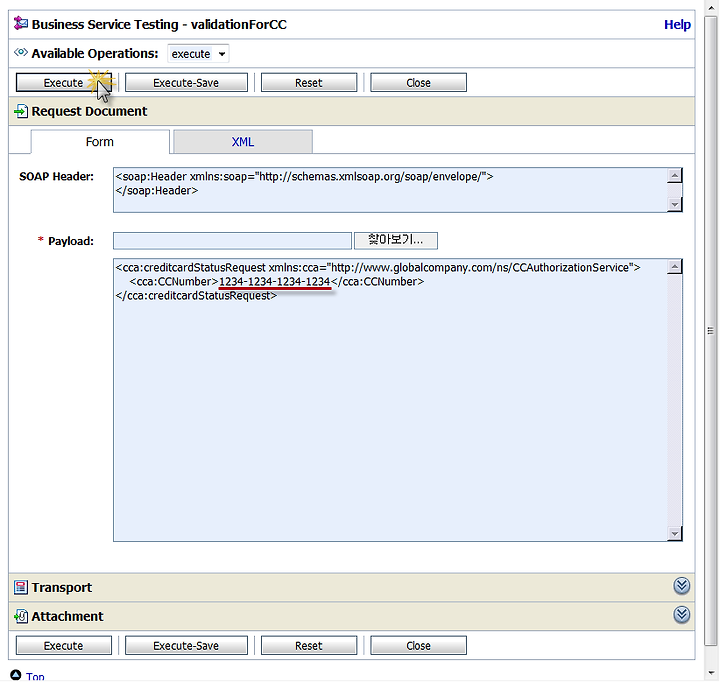Follow the Top link at page bottom

tap(35, 676)
